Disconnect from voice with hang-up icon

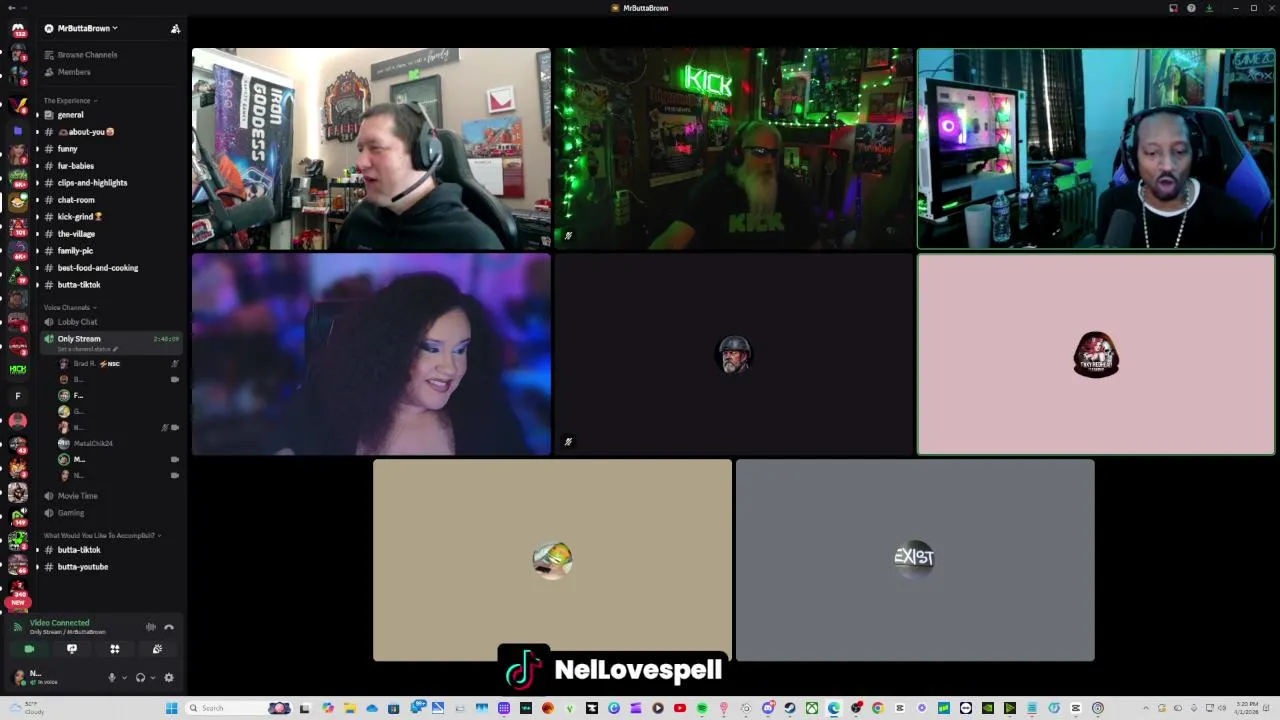(169, 627)
